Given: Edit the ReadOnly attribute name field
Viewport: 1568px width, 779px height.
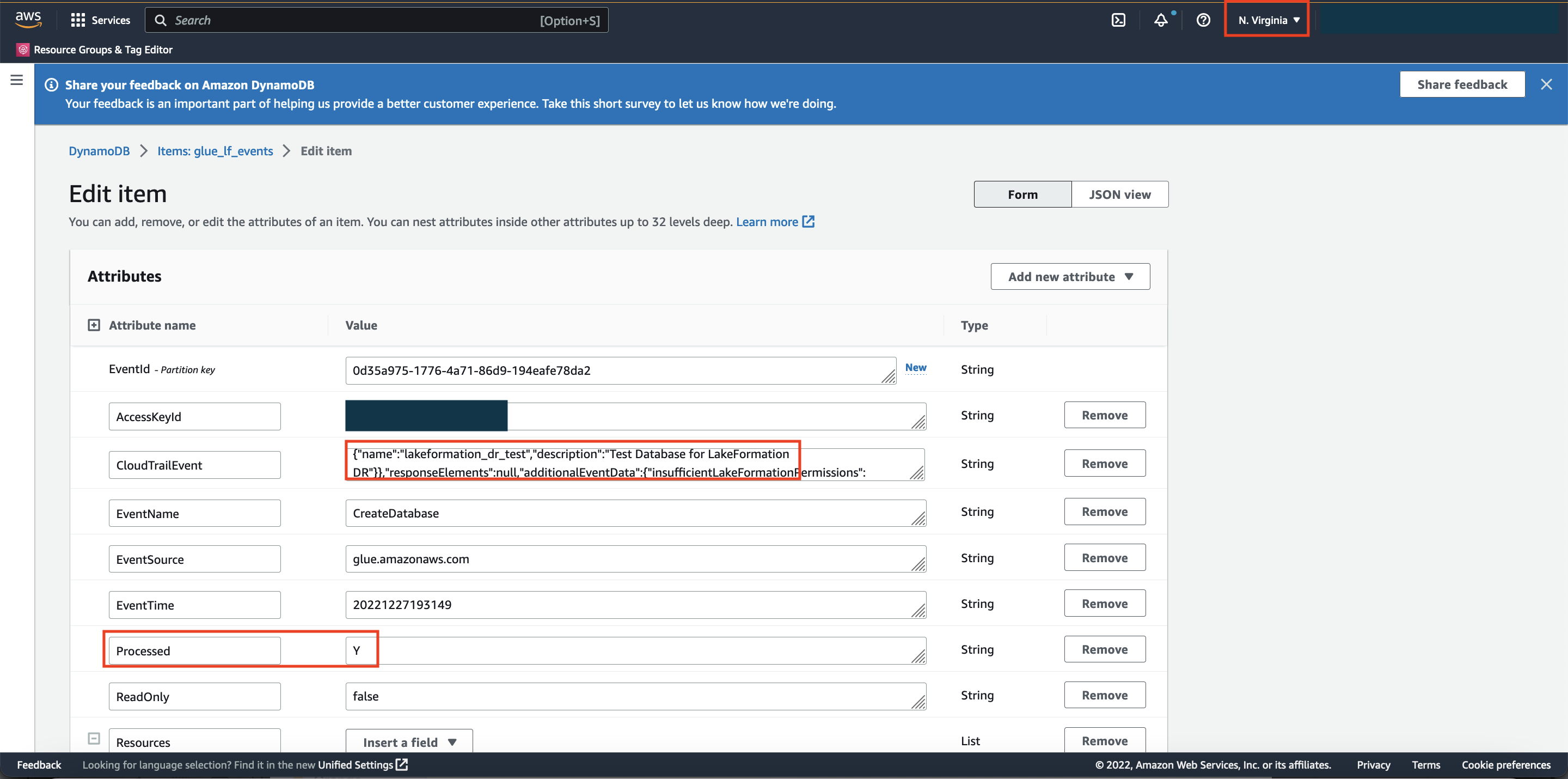Looking at the screenshot, I should (x=195, y=696).
